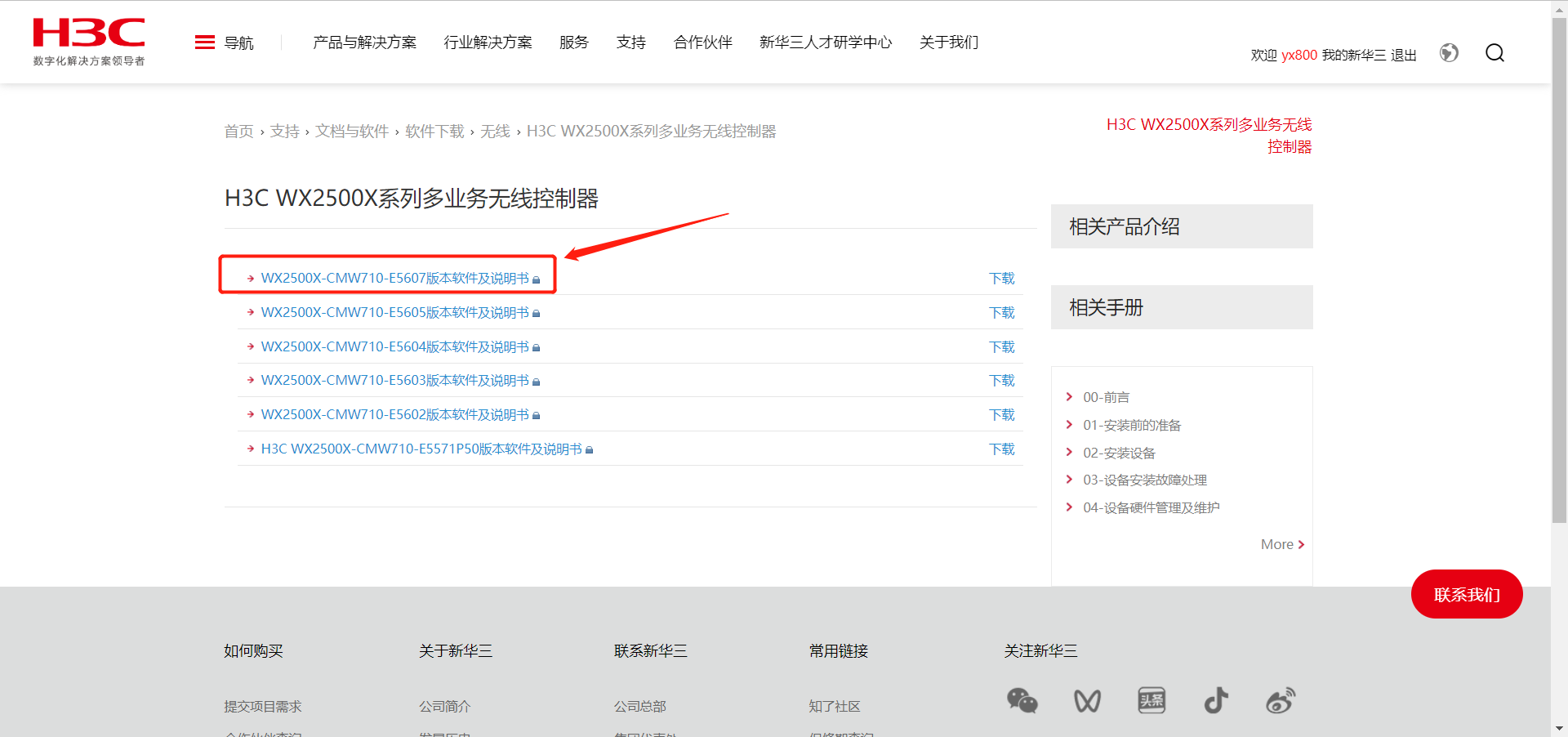Open WX2500X-CMW710-E5603 software version link
This screenshot has width=1568, height=737.
point(395,381)
